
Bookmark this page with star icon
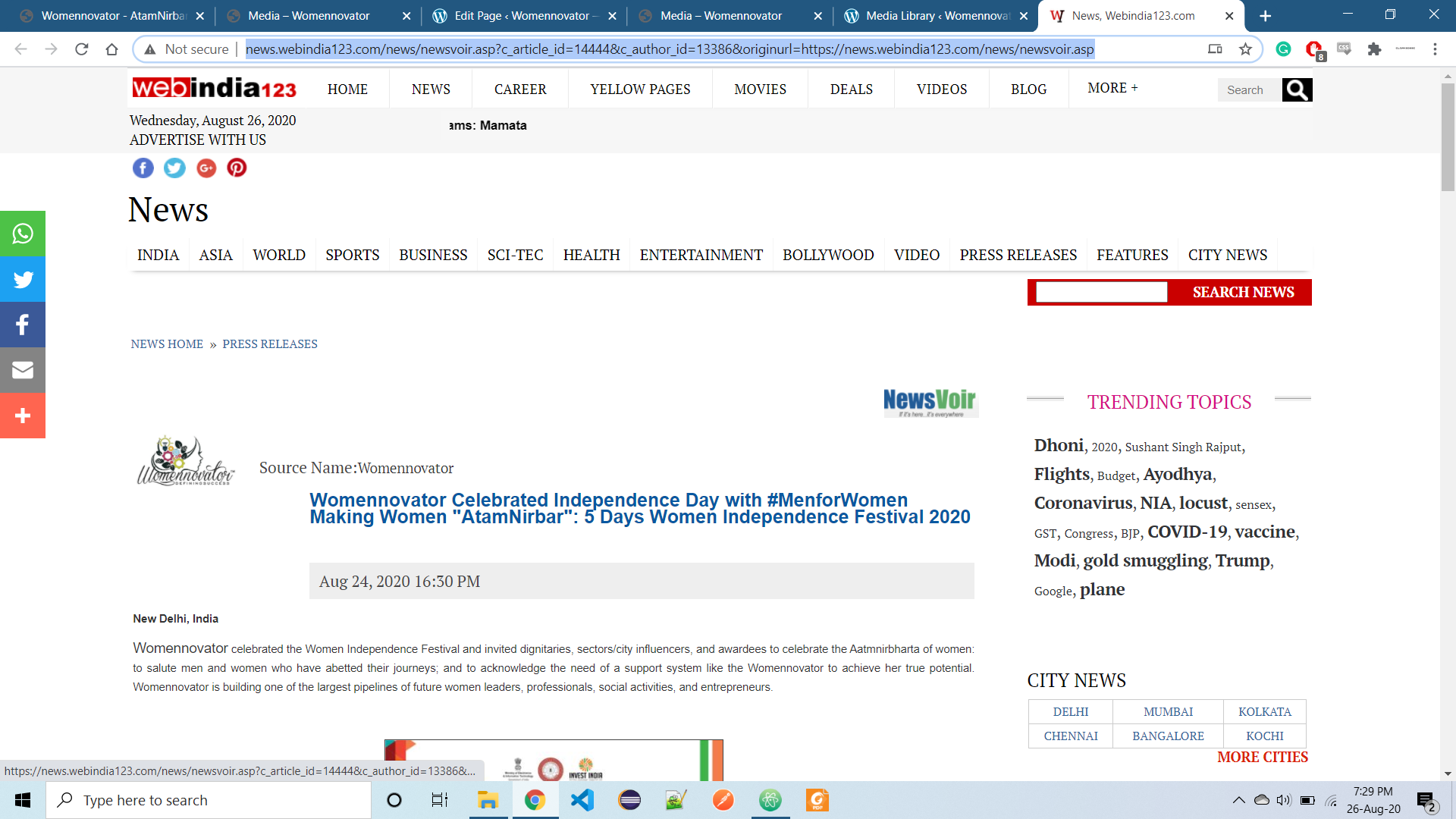(x=1245, y=49)
